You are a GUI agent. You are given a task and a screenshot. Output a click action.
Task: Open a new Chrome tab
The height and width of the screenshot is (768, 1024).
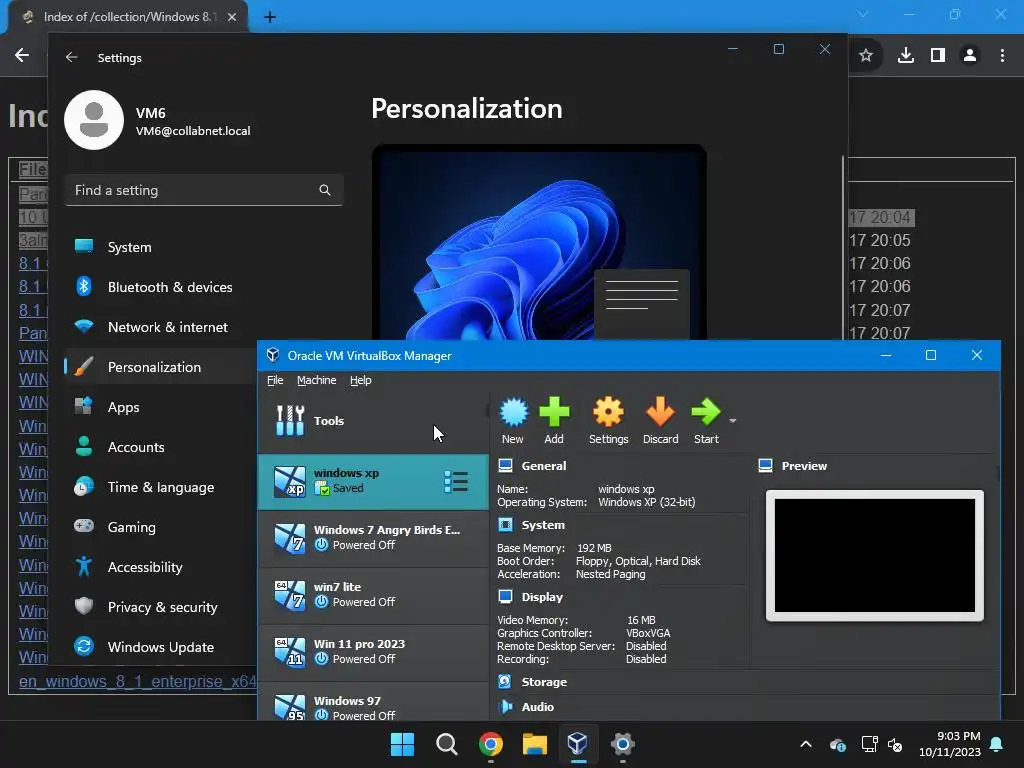point(270,17)
